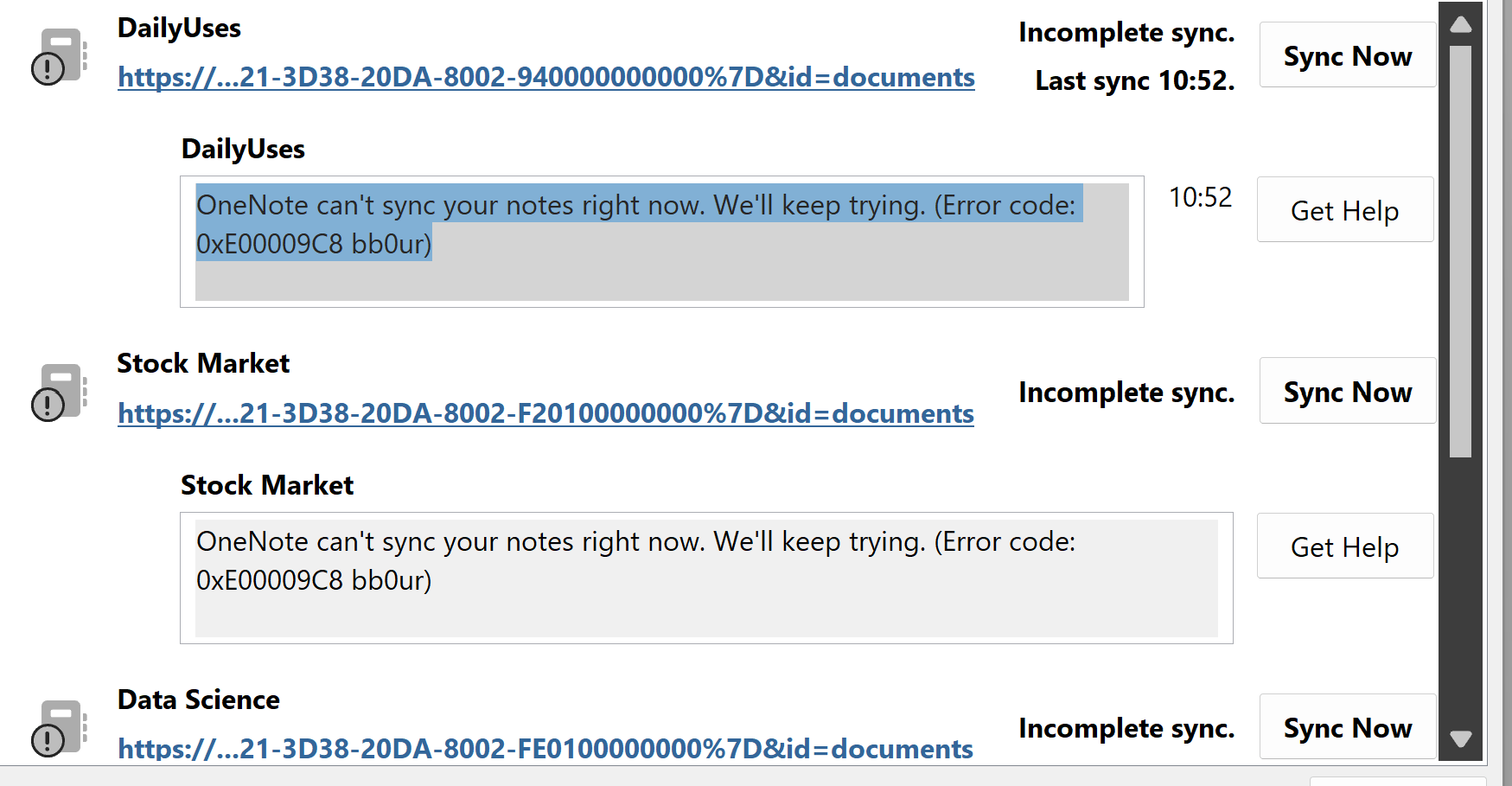Click the Stock Market error message box
1512x786 pixels.
pos(706,578)
